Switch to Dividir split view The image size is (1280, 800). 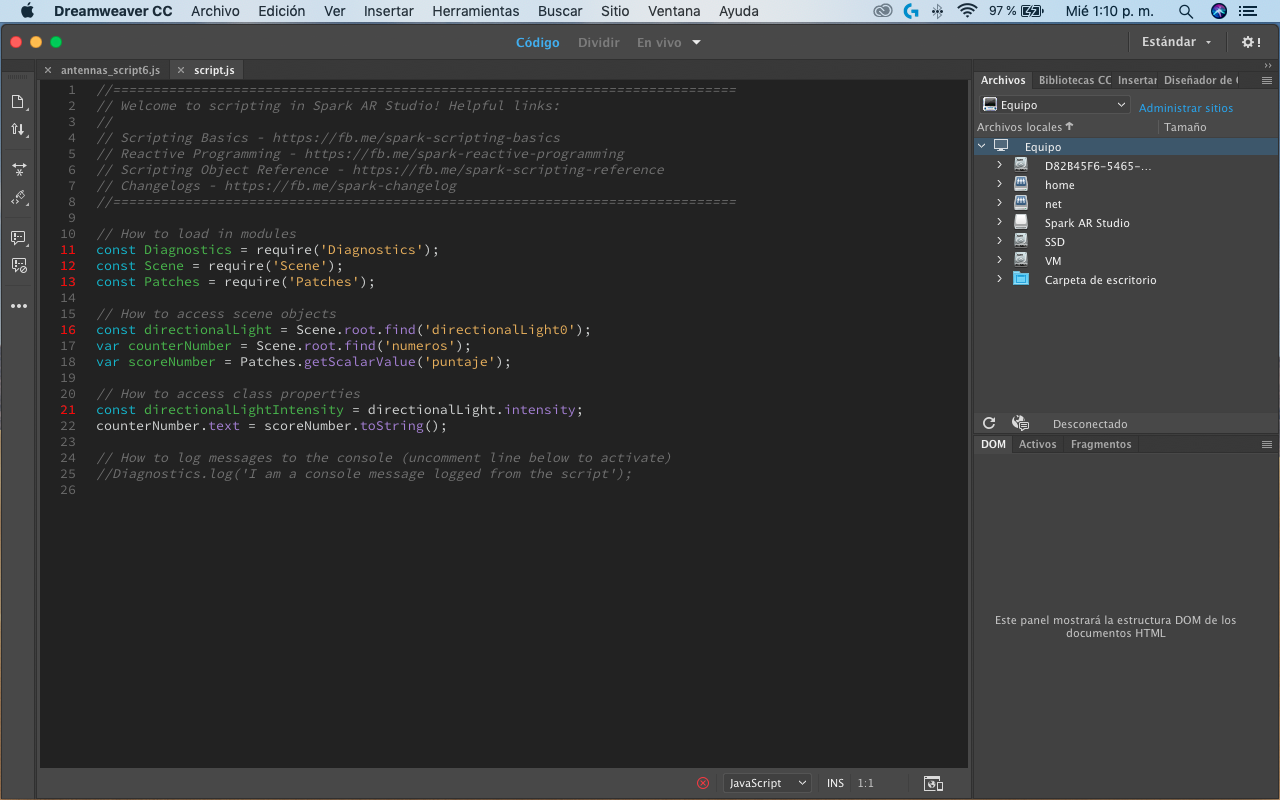598,42
